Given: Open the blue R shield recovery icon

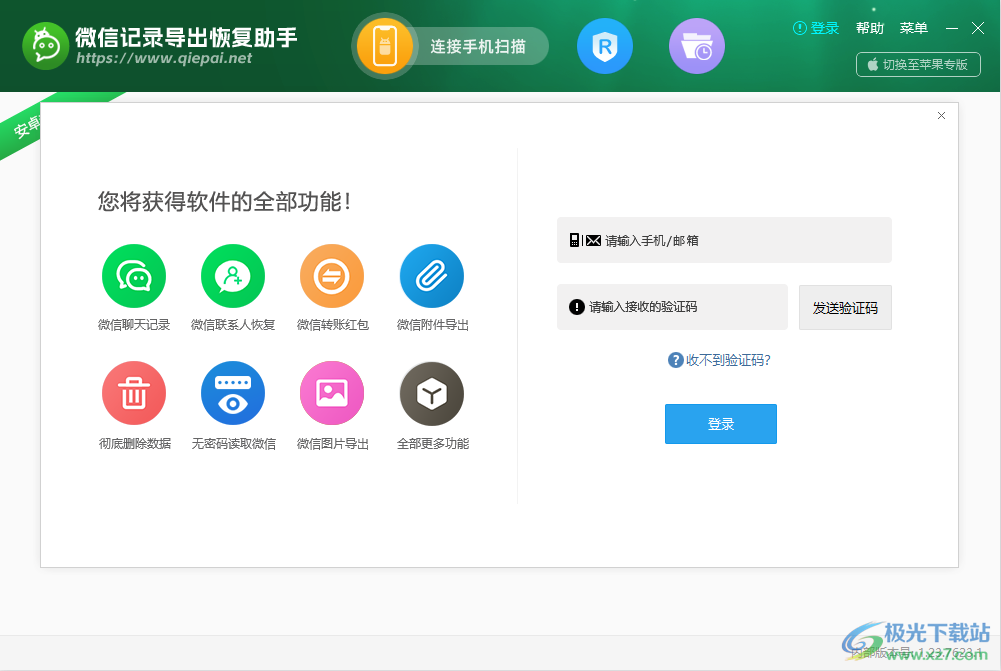Looking at the screenshot, I should point(605,46).
